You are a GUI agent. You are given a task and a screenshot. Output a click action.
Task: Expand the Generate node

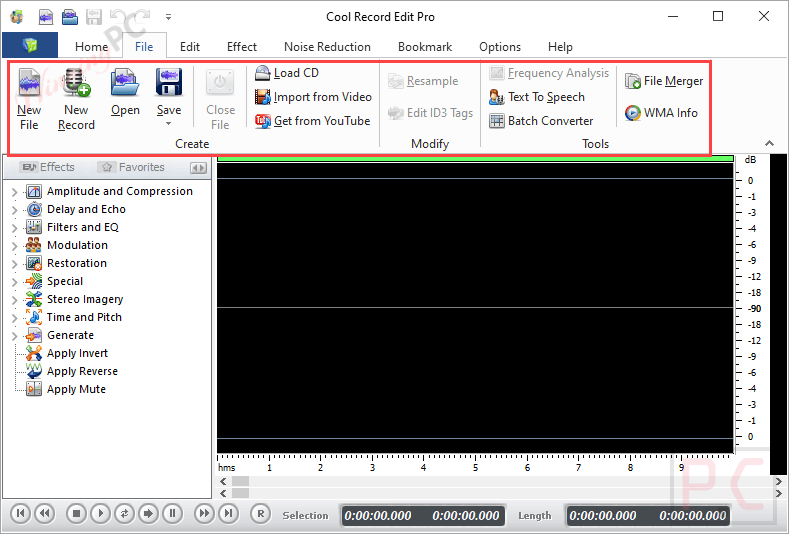coord(14,336)
